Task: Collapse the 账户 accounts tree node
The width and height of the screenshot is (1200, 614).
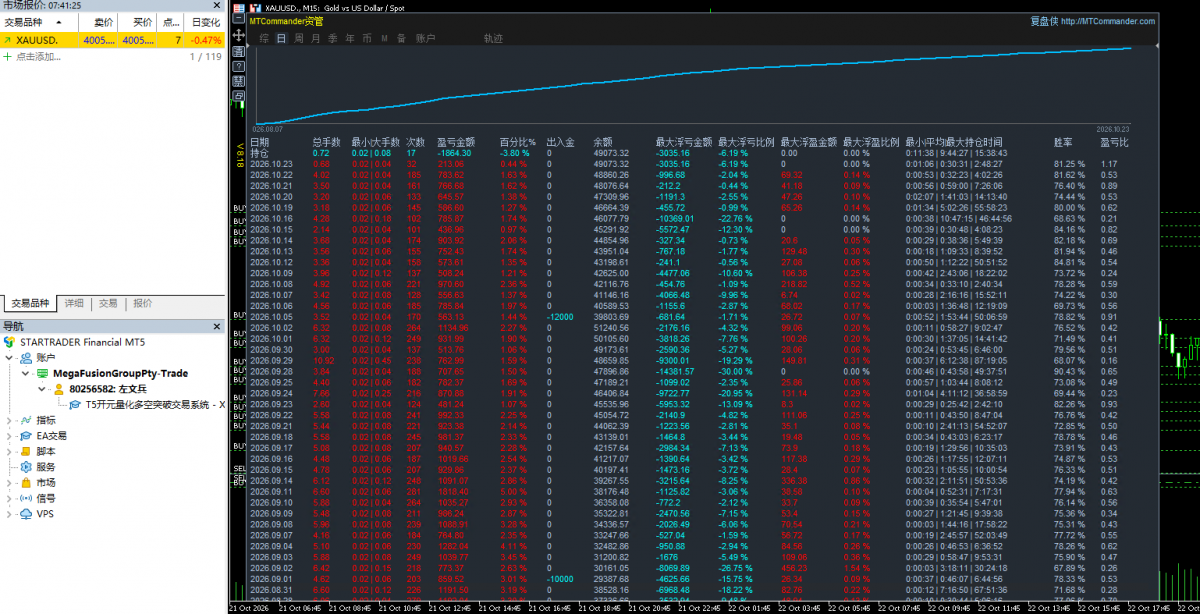Action: click(x=9, y=357)
